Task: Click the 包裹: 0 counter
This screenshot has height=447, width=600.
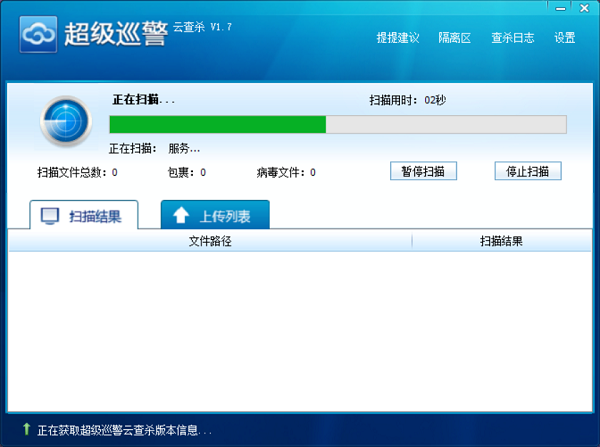Action: [187, 173]
